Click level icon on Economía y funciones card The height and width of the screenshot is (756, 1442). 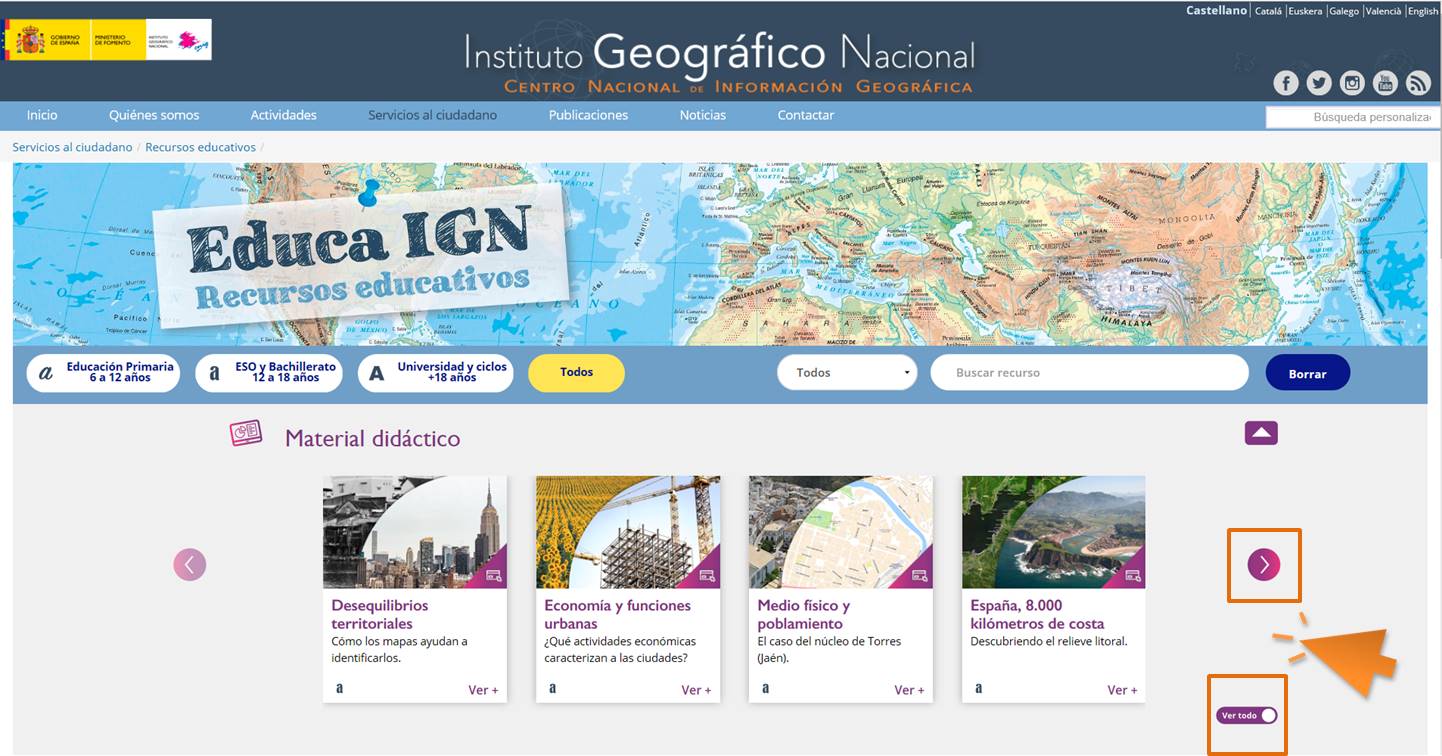[553, 688]
